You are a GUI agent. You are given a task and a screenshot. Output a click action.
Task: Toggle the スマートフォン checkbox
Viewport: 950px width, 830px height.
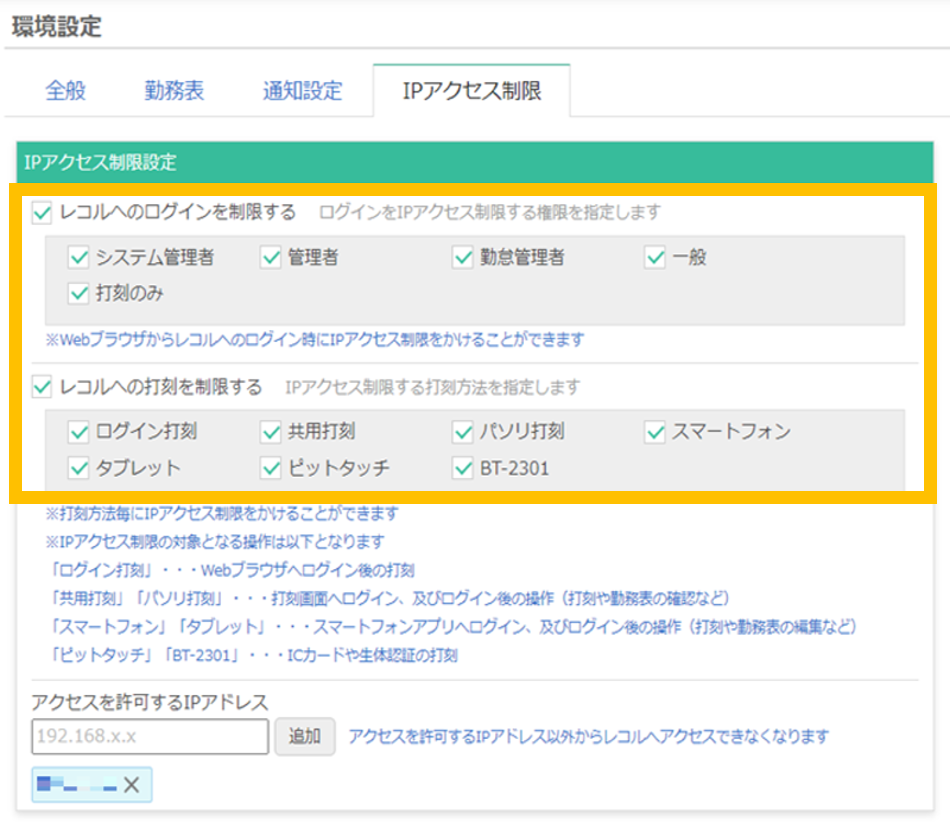[x=654, y=432]
